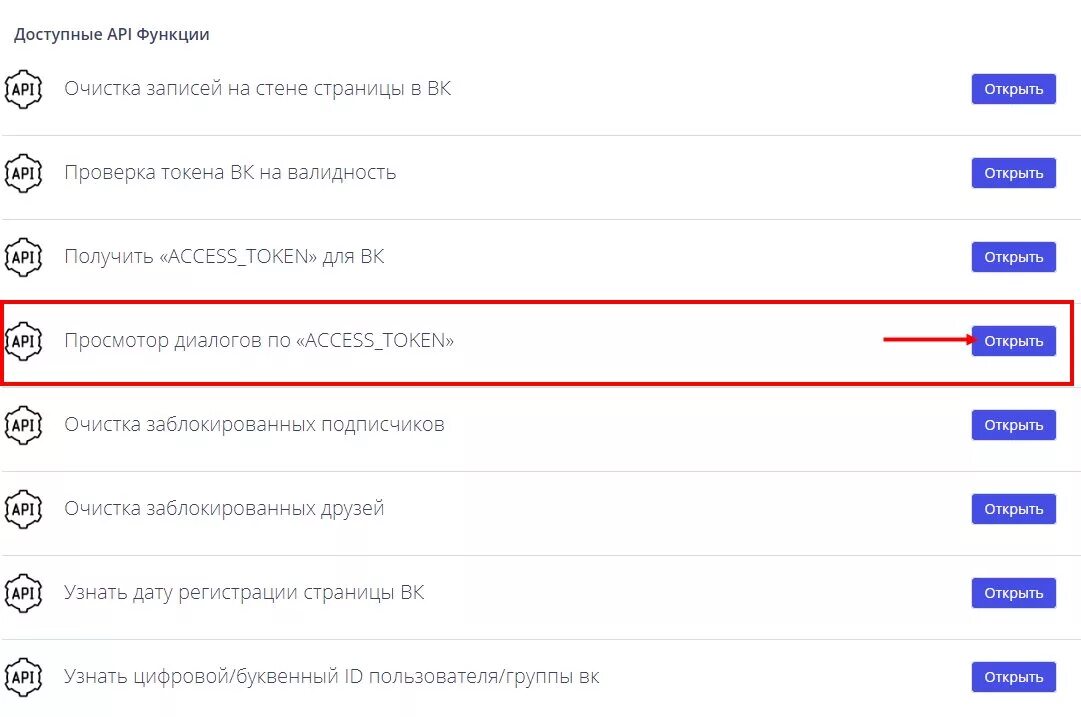Click Открыть for dialog viewing by ACCESS_TOKEN
This screenshot has width=1081, height=717.
click(x=1013, y=341)
